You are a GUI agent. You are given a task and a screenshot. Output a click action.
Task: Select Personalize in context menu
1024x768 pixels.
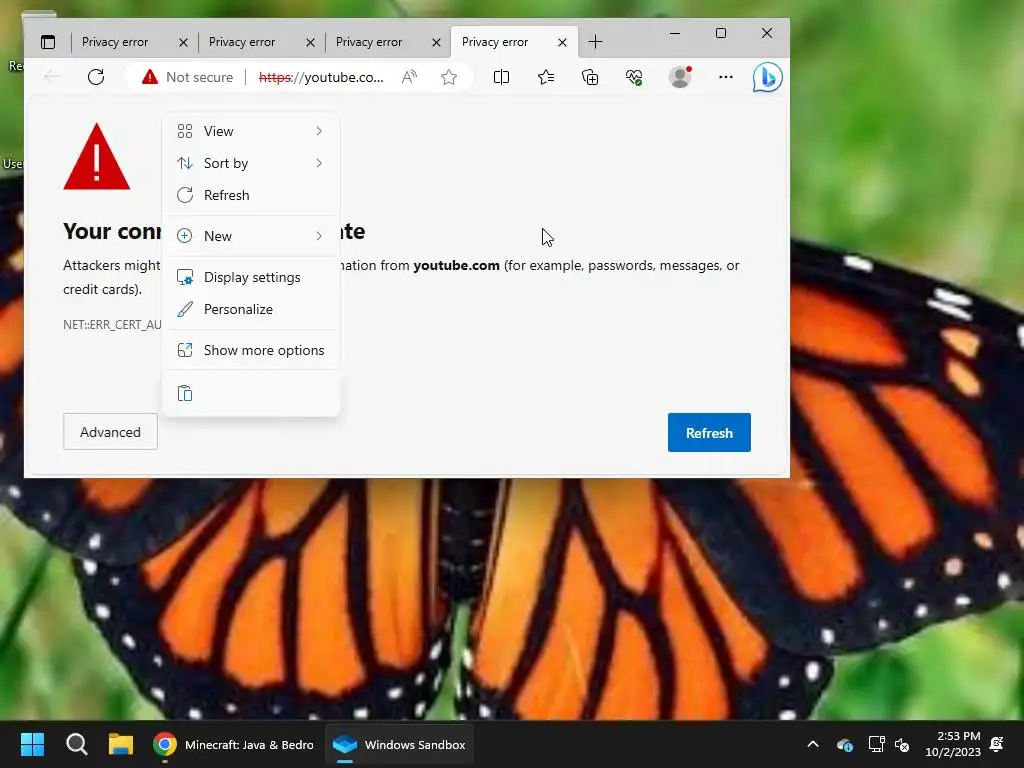tap(251, 310)
